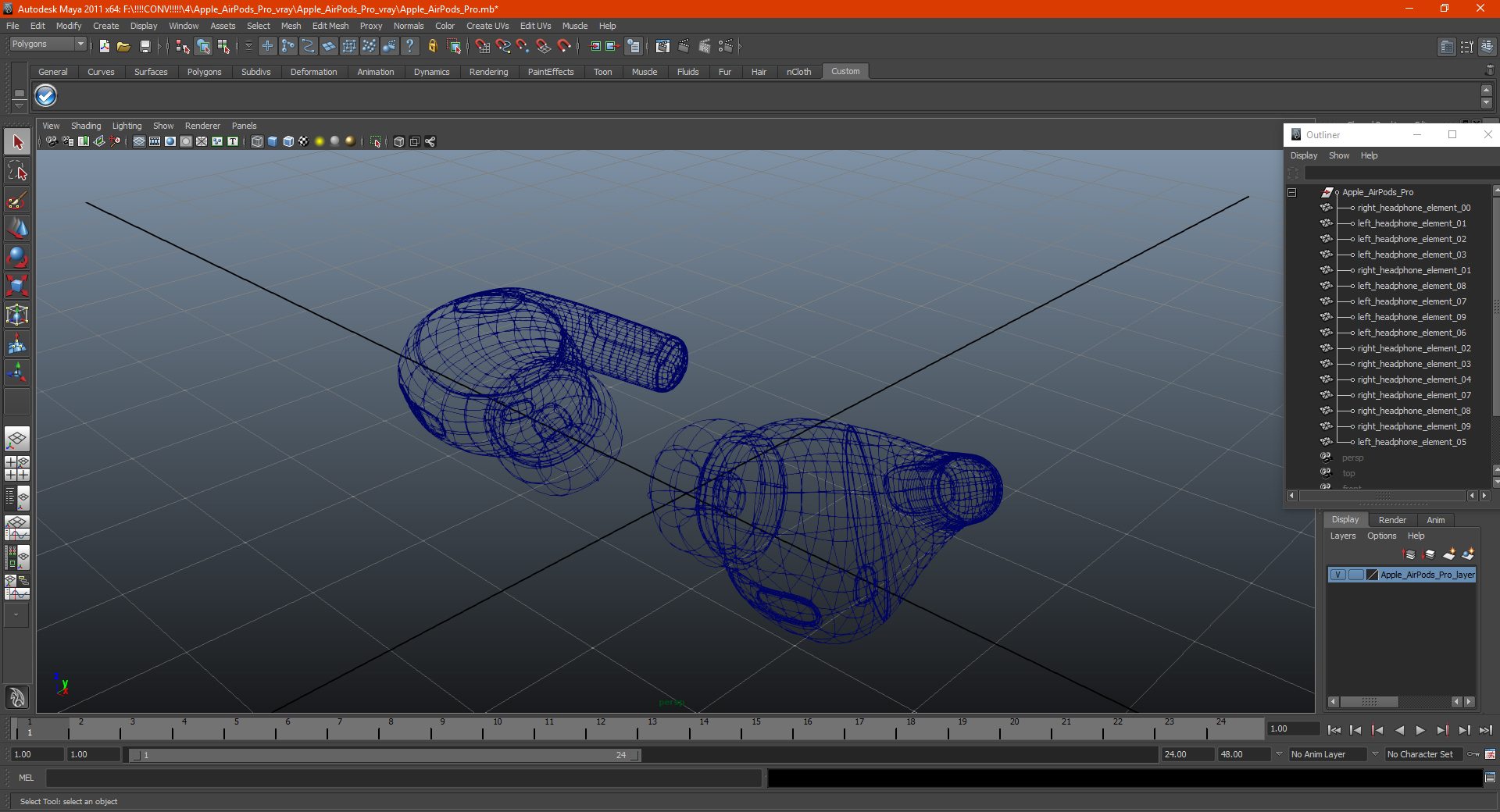Click the Select by hierarchy icon
This screenshot has width=1500, height=812.
[182, 47]
